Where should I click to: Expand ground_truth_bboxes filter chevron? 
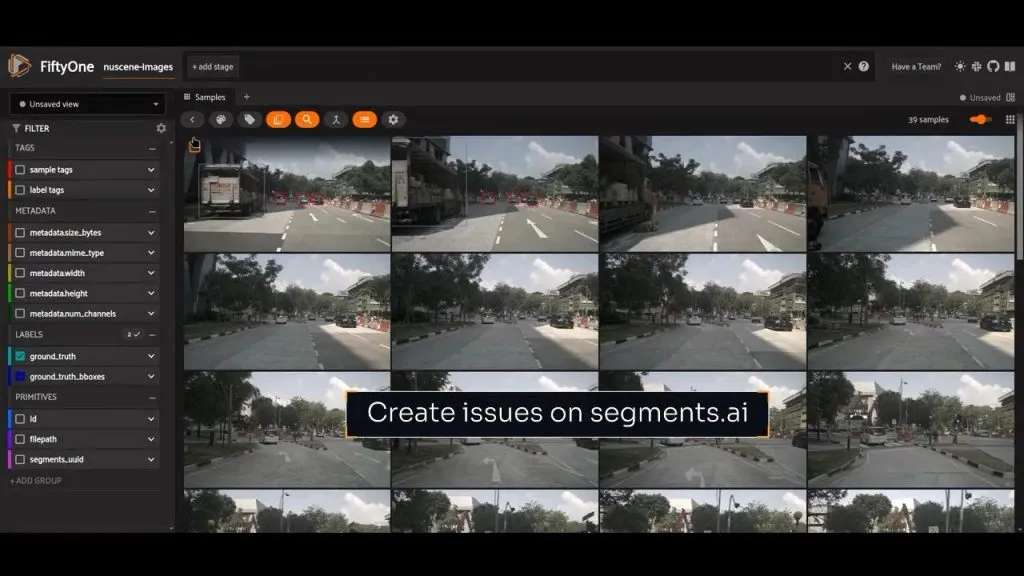tap(151, 376)
